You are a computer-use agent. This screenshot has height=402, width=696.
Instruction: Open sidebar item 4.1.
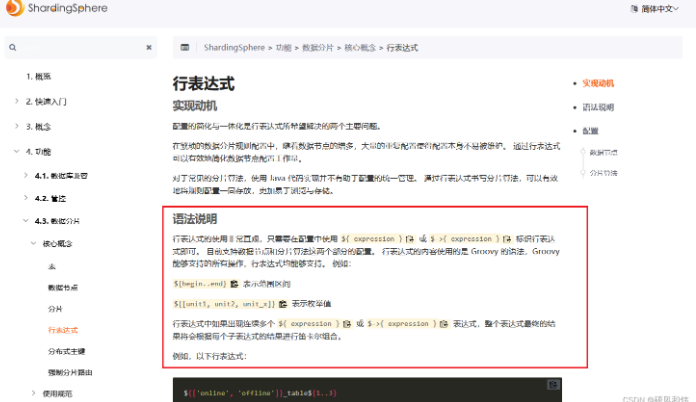point(61,176)
